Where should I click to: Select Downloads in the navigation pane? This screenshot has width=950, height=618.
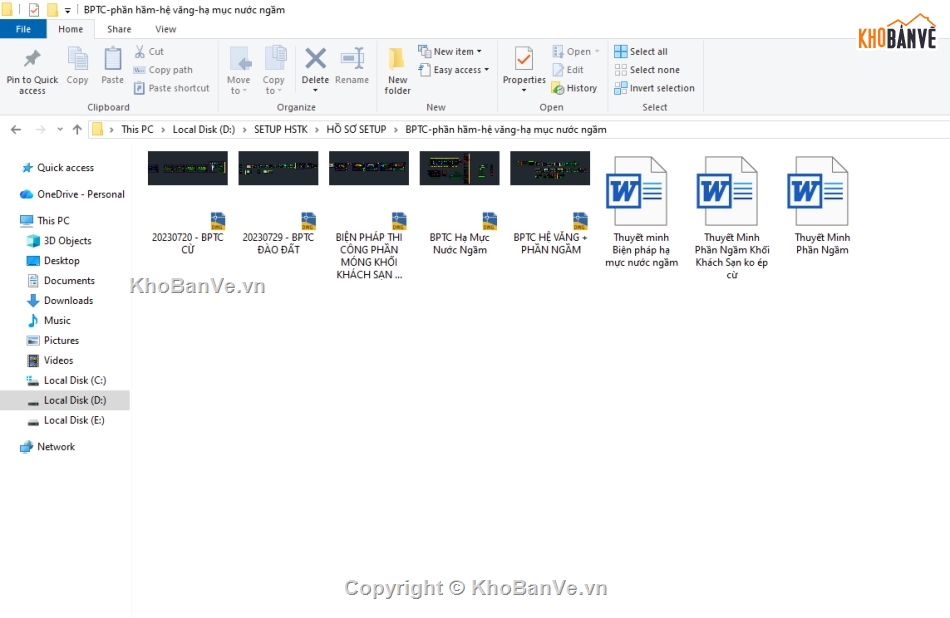[68, 300]
